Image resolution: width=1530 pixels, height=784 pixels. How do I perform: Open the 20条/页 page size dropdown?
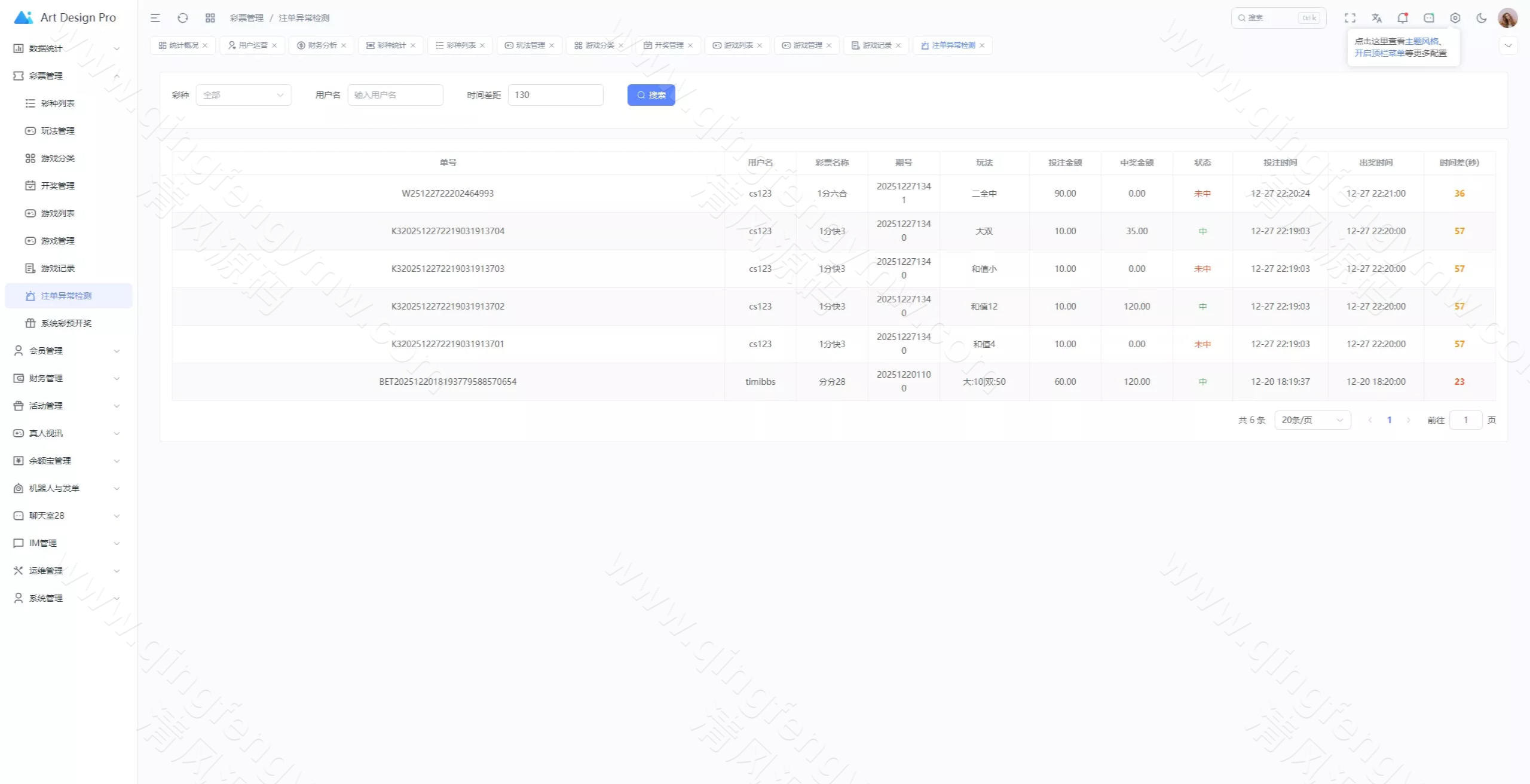[1312, 420]
